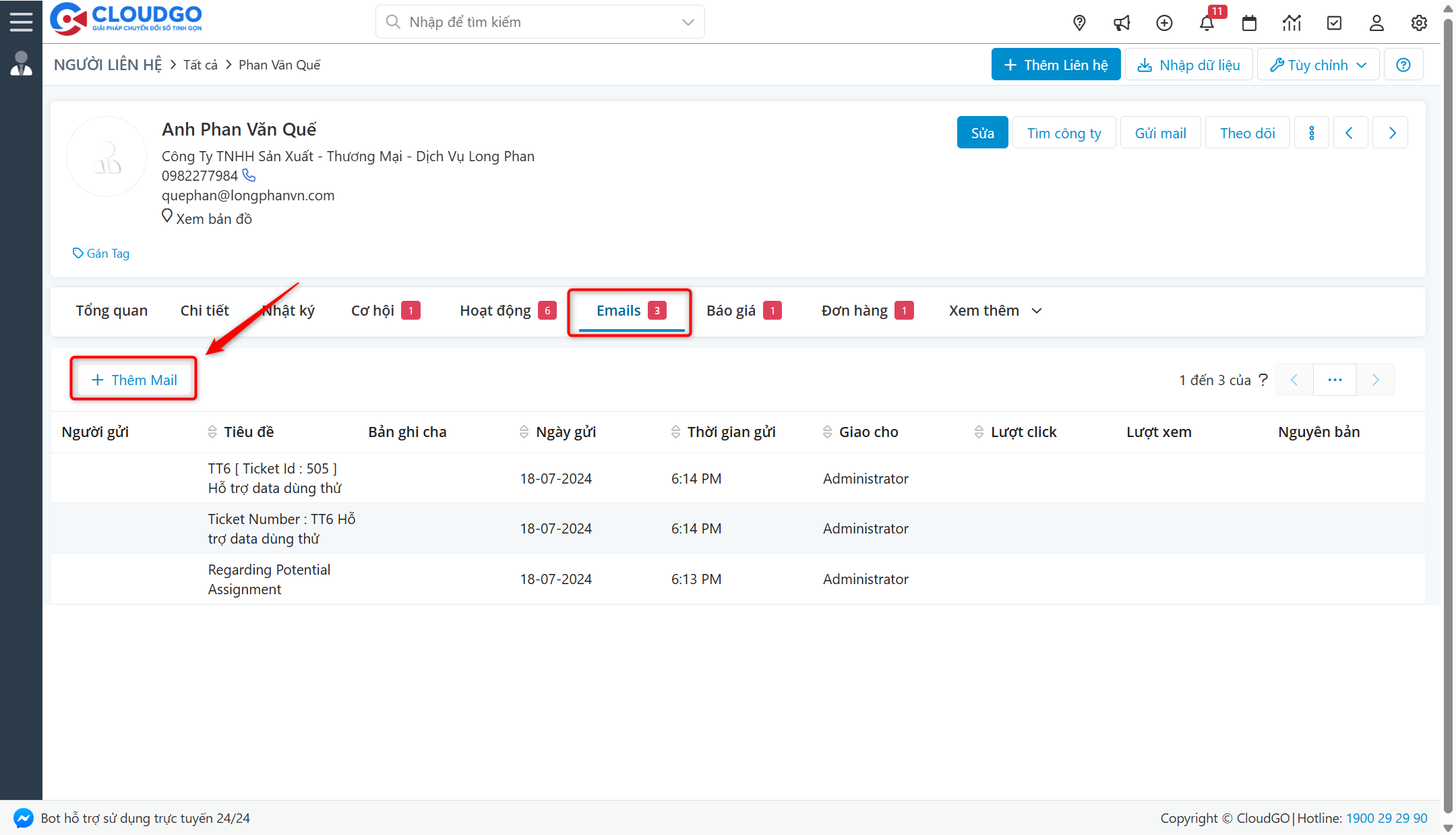Viewport: 1456px width, 835px height.
Task: Click the Thêm Mail button
Action: [134, 380]
